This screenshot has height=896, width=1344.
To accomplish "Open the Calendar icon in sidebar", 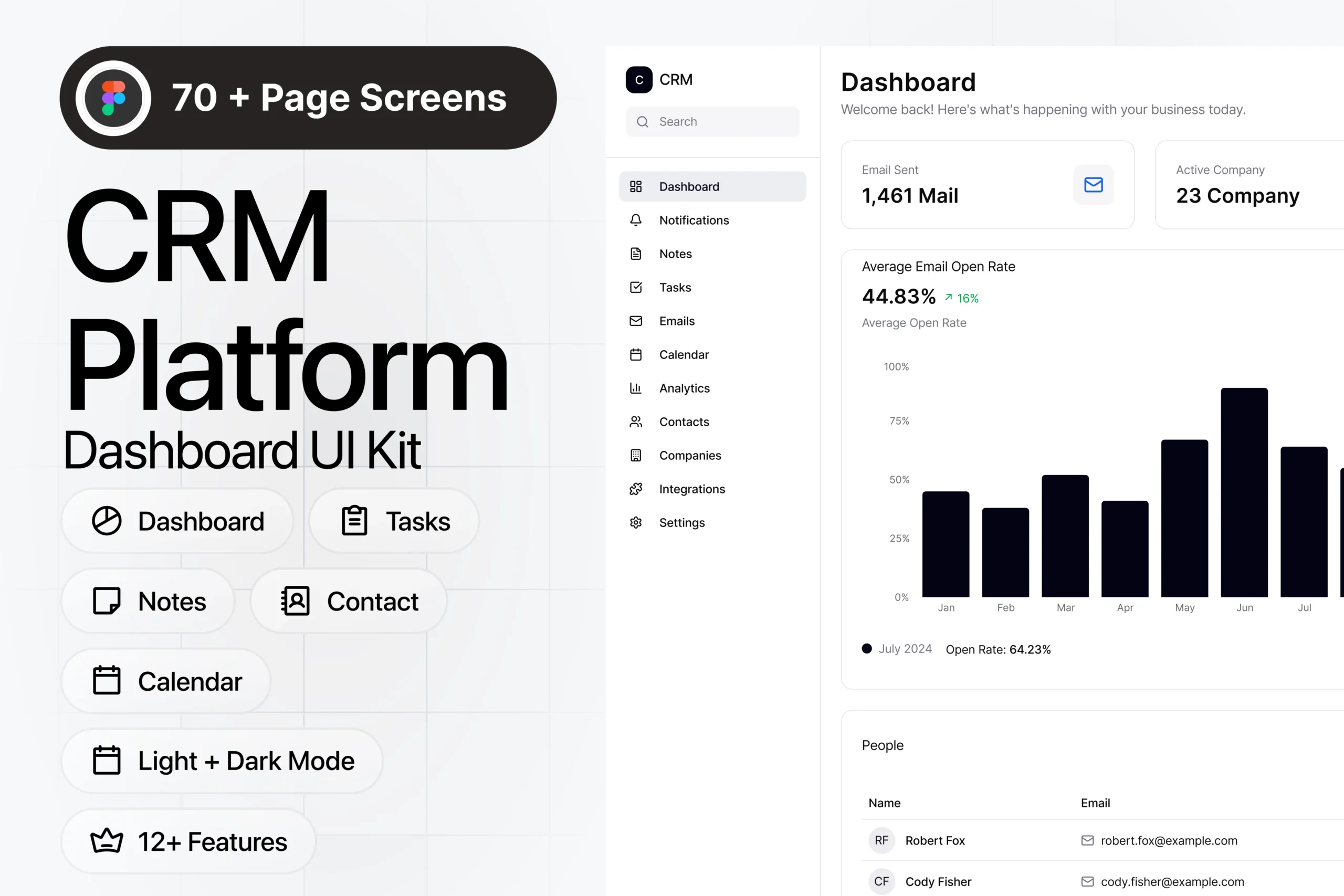I will pos(635,354).
